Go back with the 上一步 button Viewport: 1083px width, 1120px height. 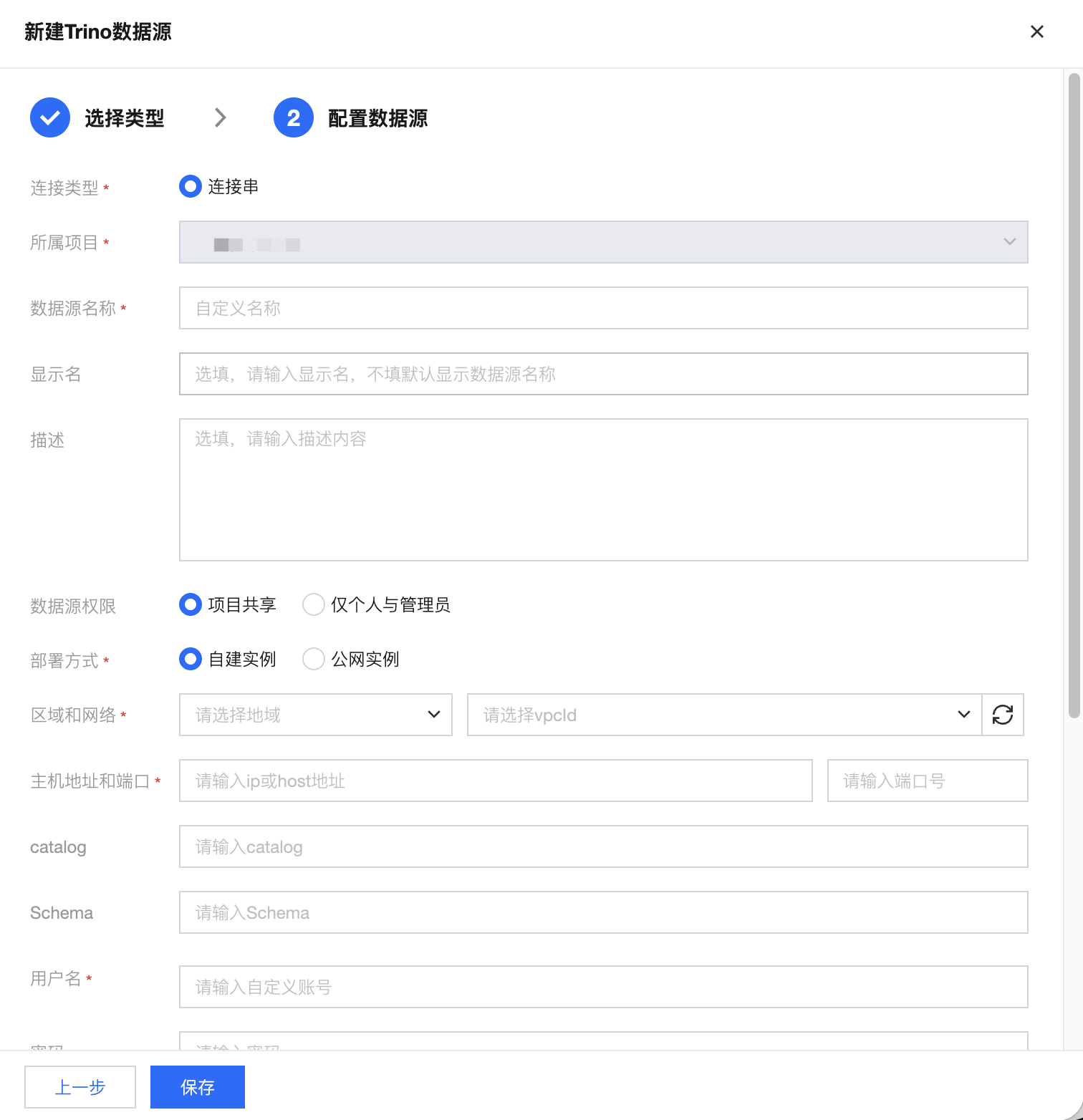point(80,1087)
